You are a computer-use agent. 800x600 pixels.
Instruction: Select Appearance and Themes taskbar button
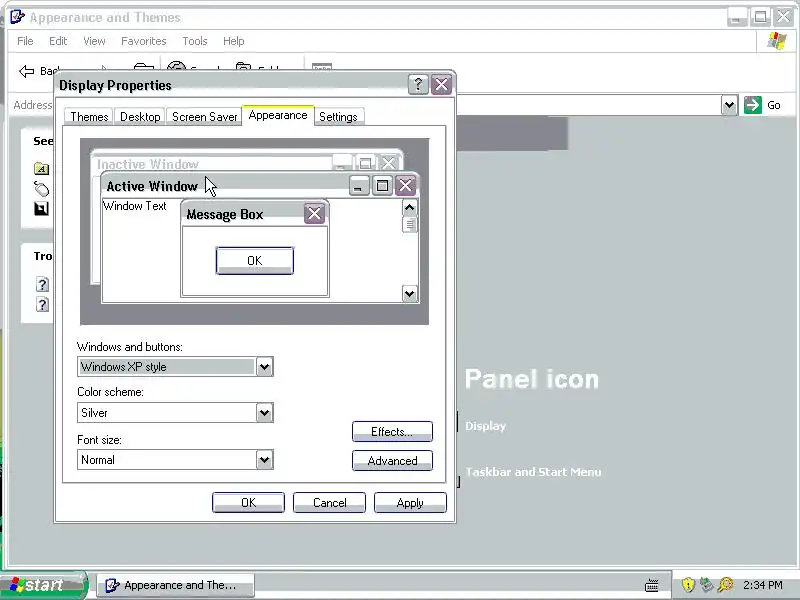pyautogui.click(x=175, y=585)
